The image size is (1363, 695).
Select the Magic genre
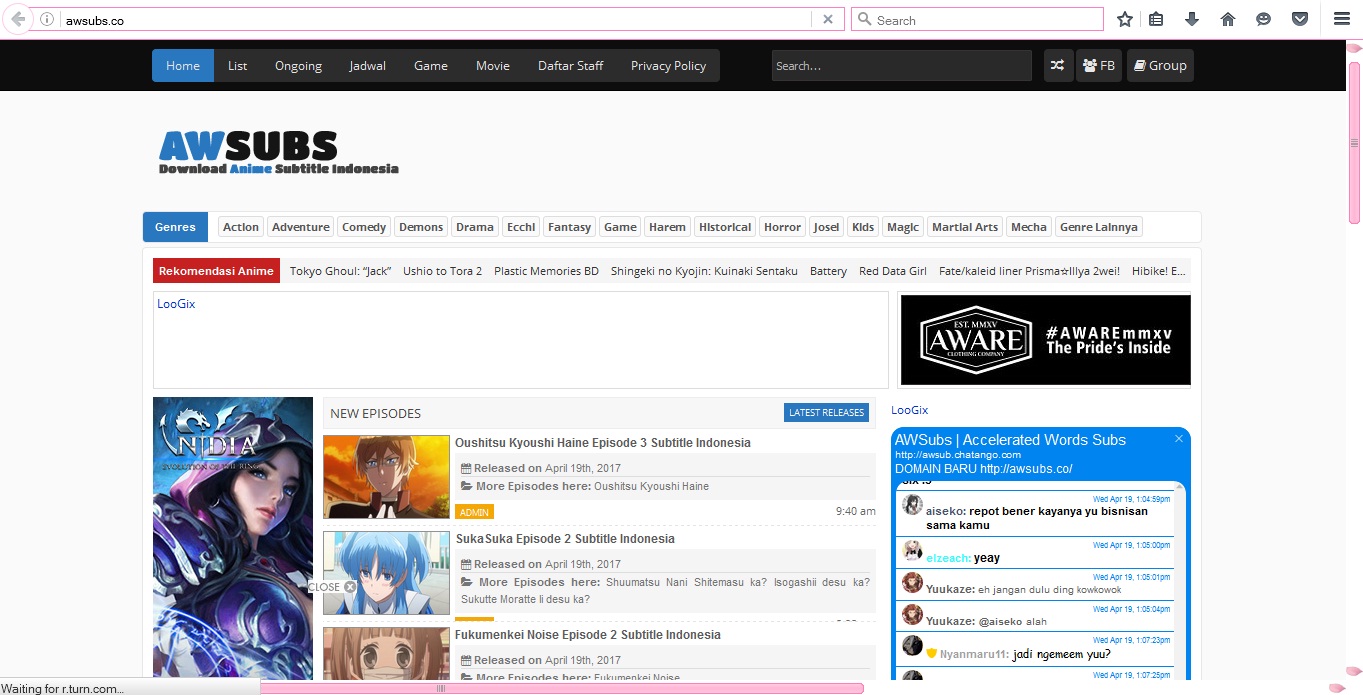pos(903,227)
